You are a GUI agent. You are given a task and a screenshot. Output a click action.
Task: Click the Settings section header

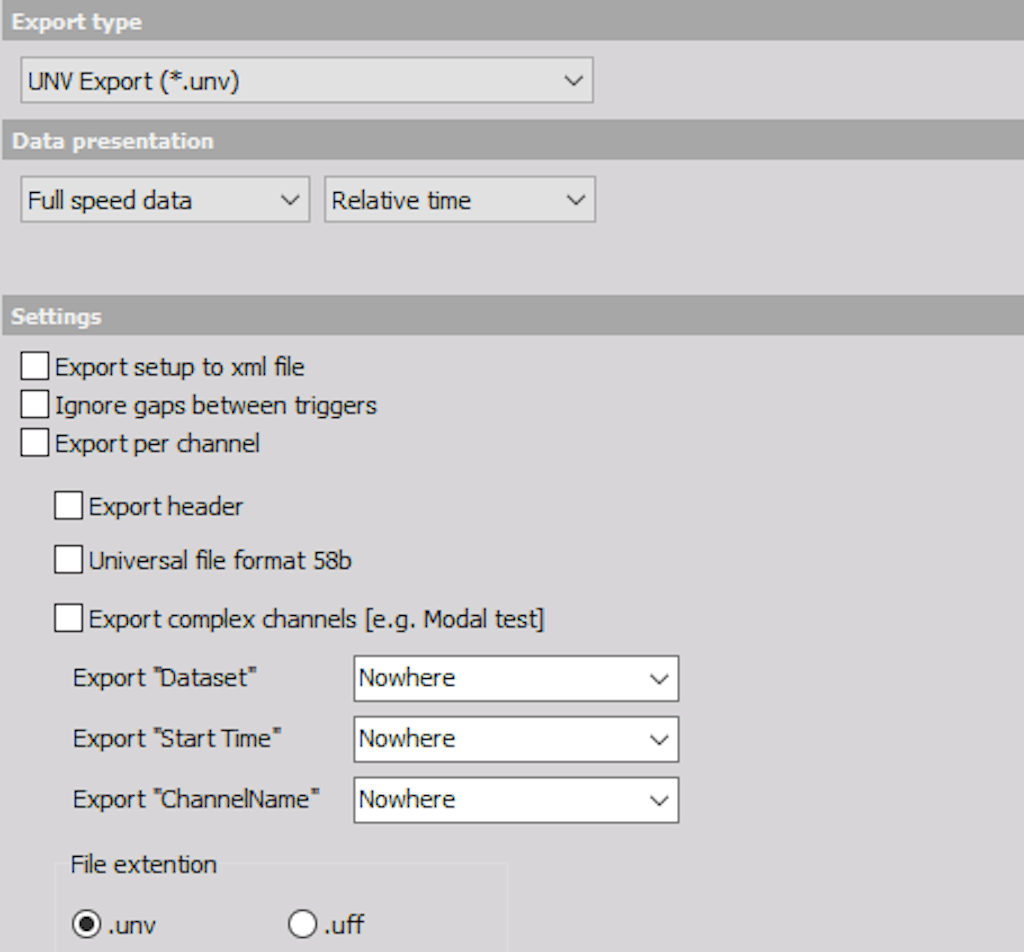coord(513,316)
